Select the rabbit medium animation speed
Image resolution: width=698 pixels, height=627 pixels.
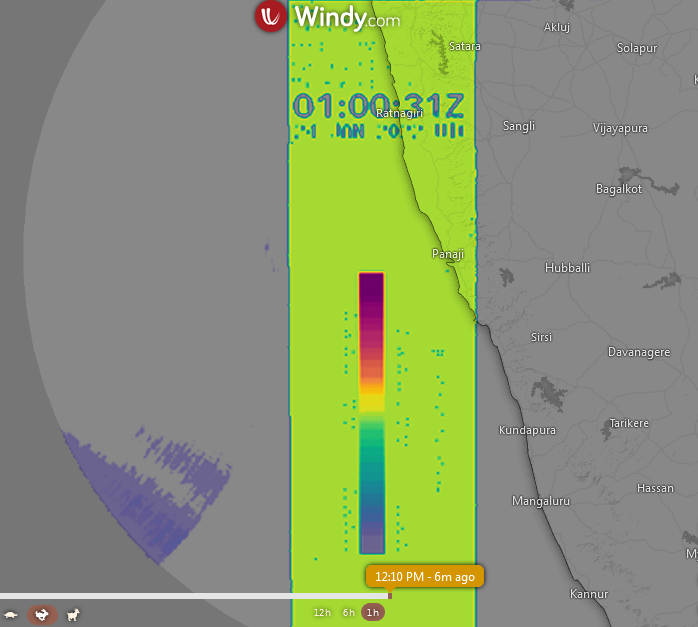pos(42,615)
